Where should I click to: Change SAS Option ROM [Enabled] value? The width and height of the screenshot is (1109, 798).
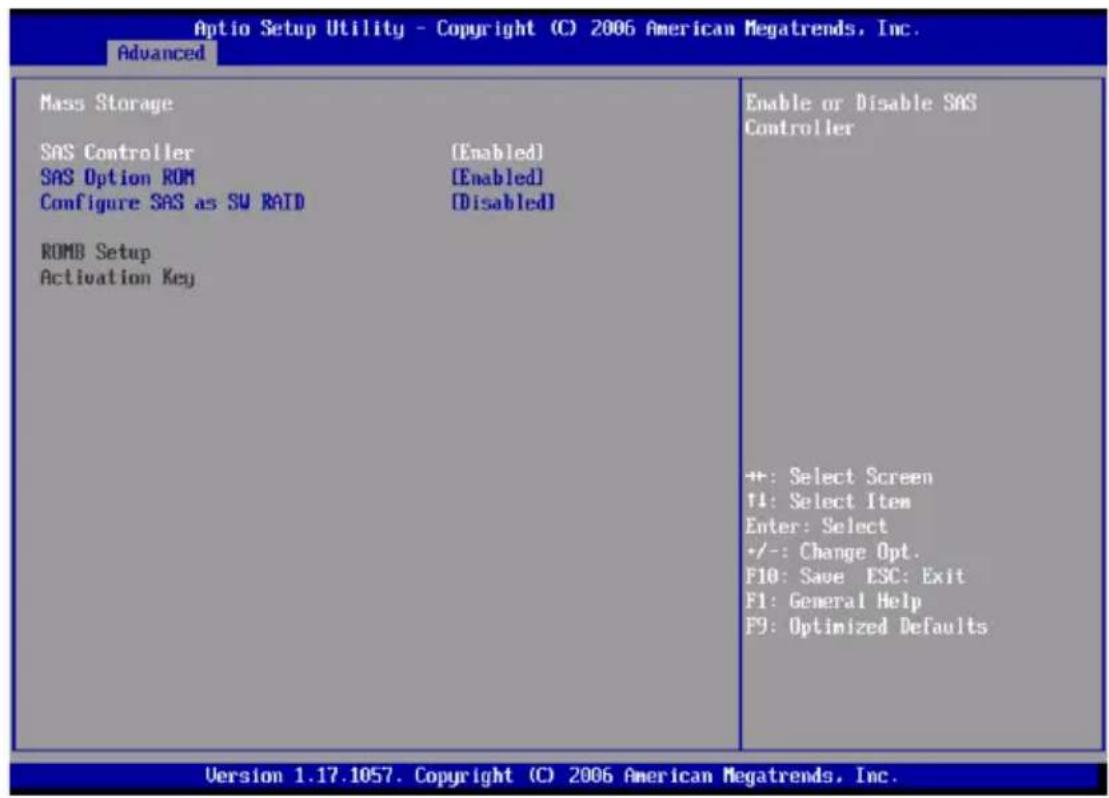tap(497, 178)
